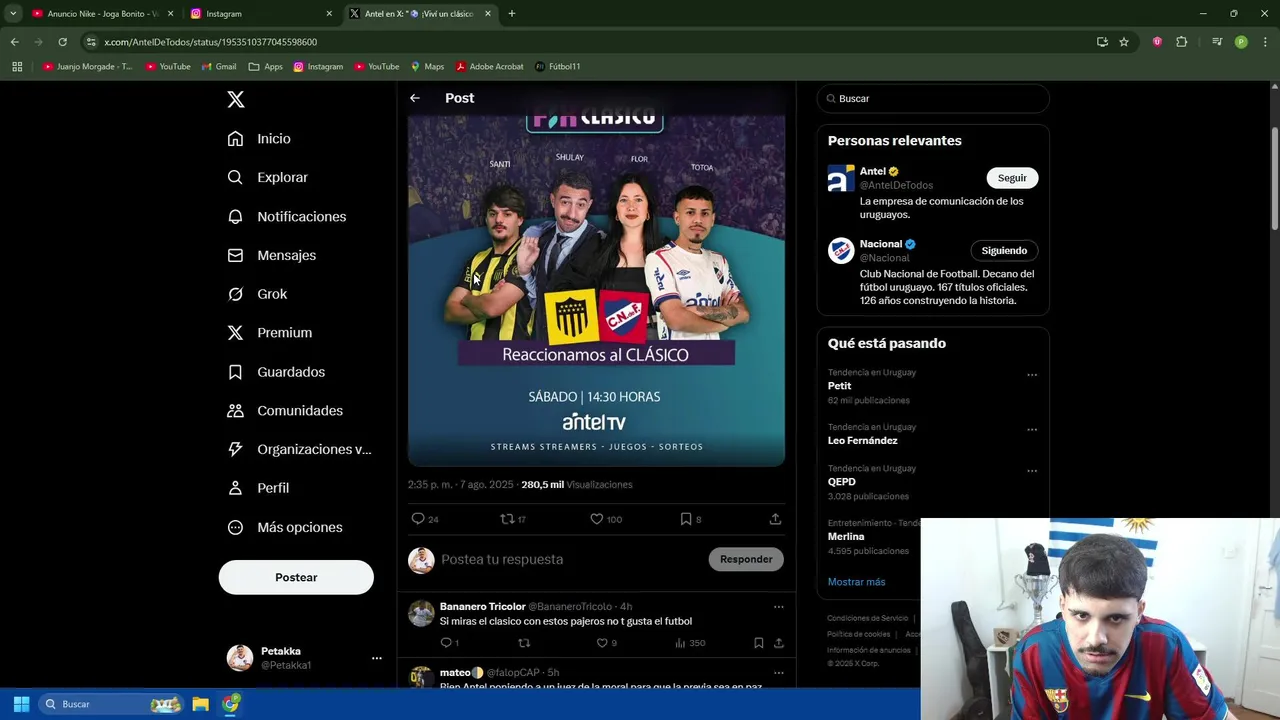Screen dimensions: 1280x720
Task: Open Mensajes from sidebar
Action: 271,255
